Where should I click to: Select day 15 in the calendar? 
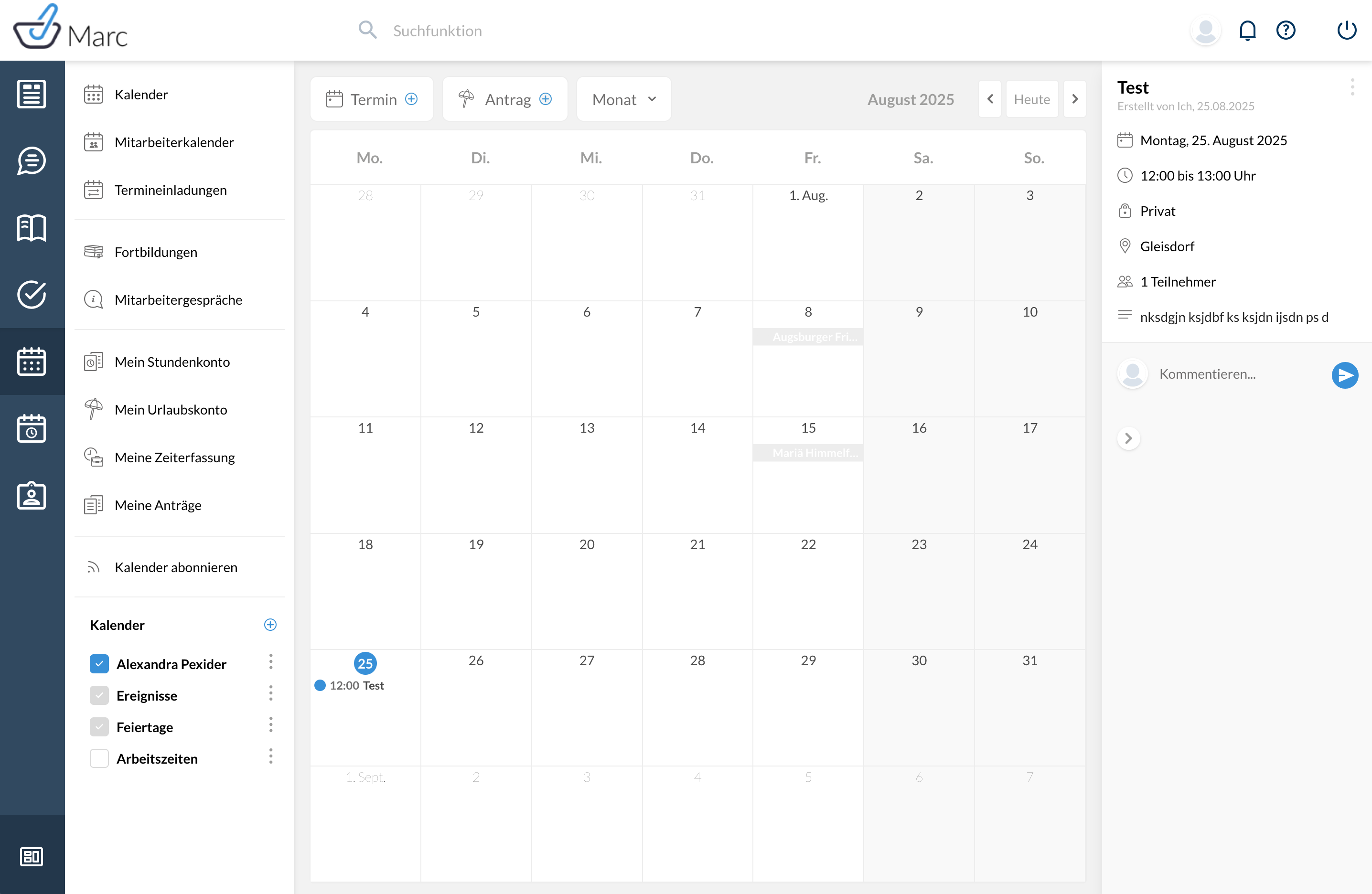pos(808,428)
